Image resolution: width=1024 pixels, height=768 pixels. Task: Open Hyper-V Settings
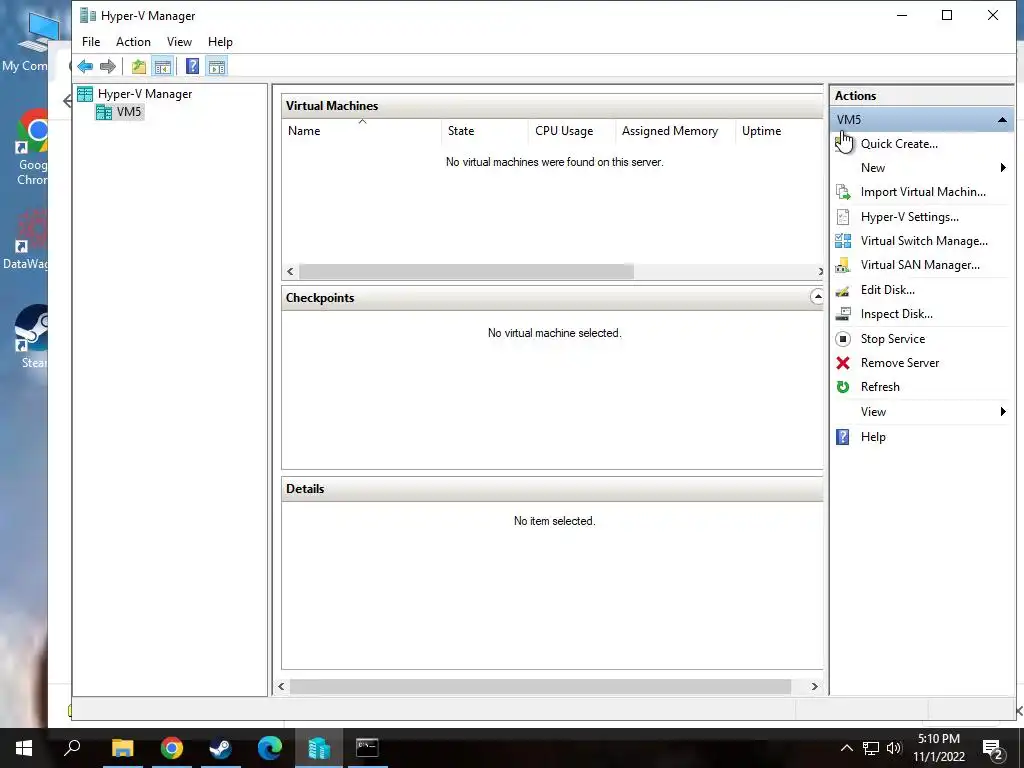coord(910,217)
